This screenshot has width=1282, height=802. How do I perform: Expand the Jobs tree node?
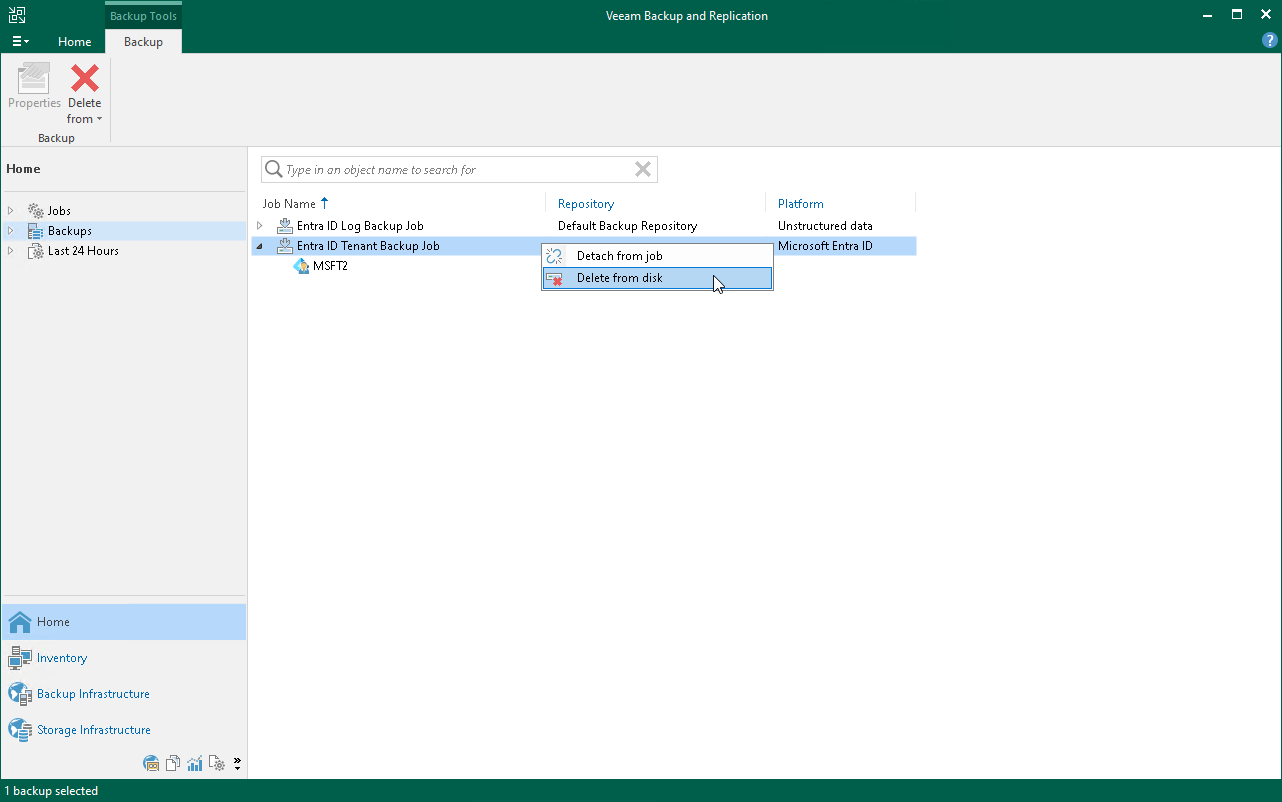pos(11,211)
